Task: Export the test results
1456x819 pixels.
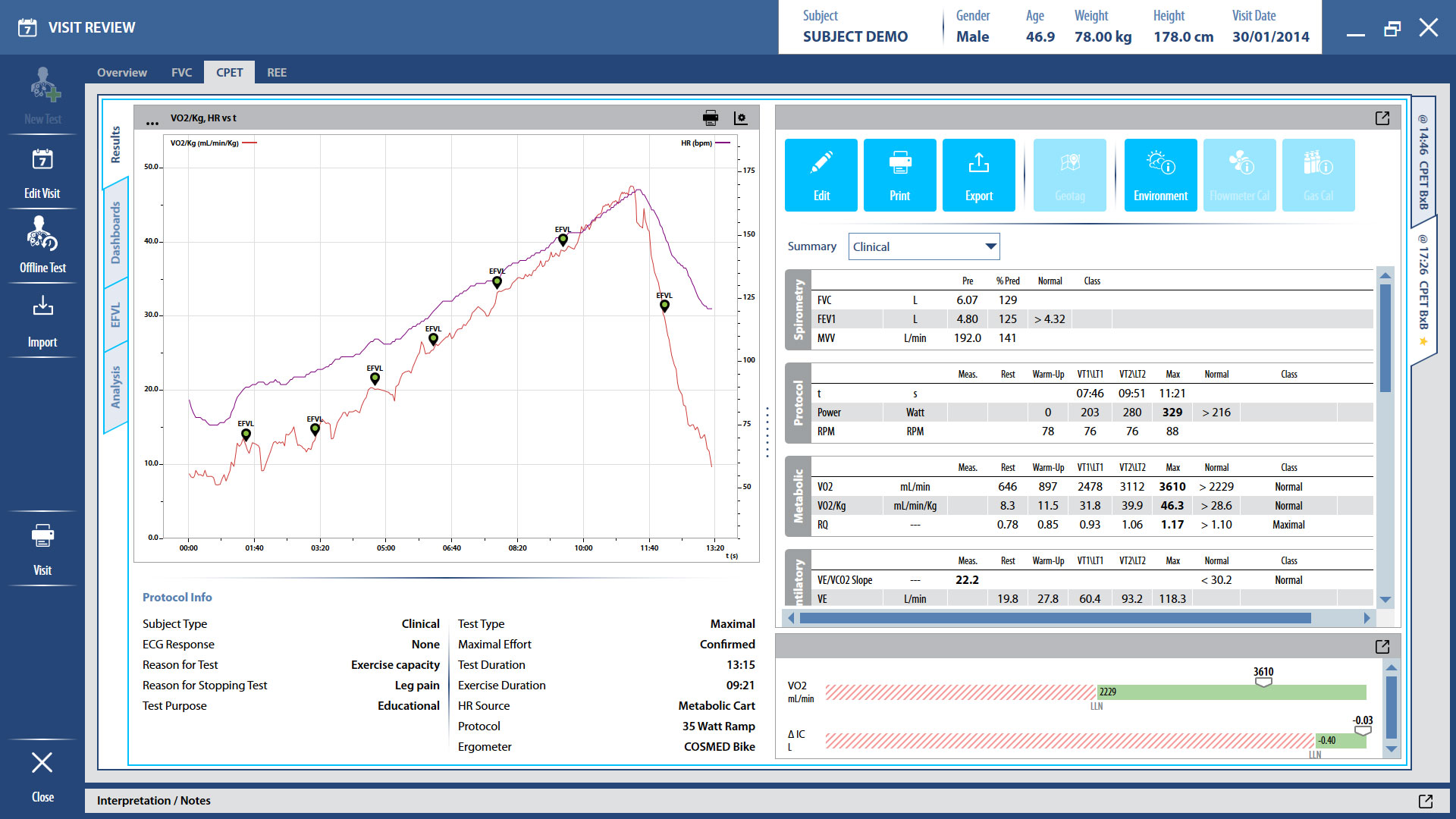Action: coord(978,175)
